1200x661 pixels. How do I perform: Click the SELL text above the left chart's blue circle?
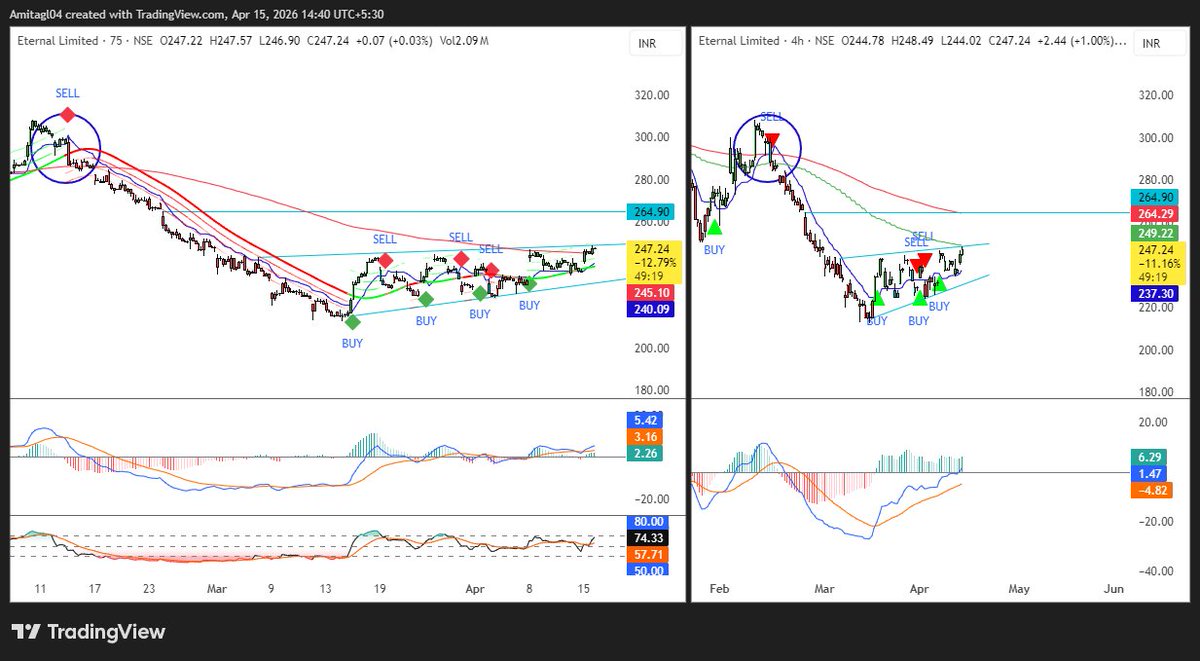coord(67,93)
